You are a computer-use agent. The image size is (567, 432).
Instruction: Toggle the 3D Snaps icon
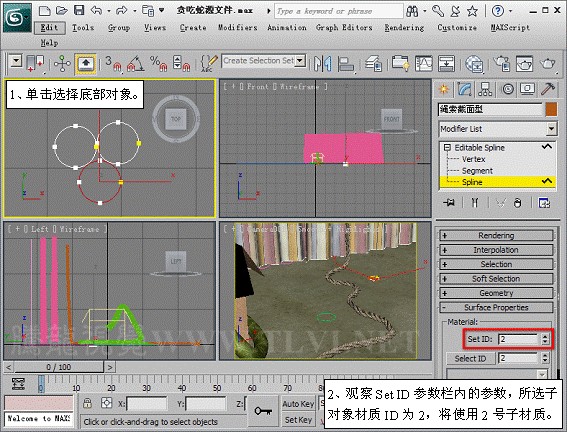tap(113, 63)
